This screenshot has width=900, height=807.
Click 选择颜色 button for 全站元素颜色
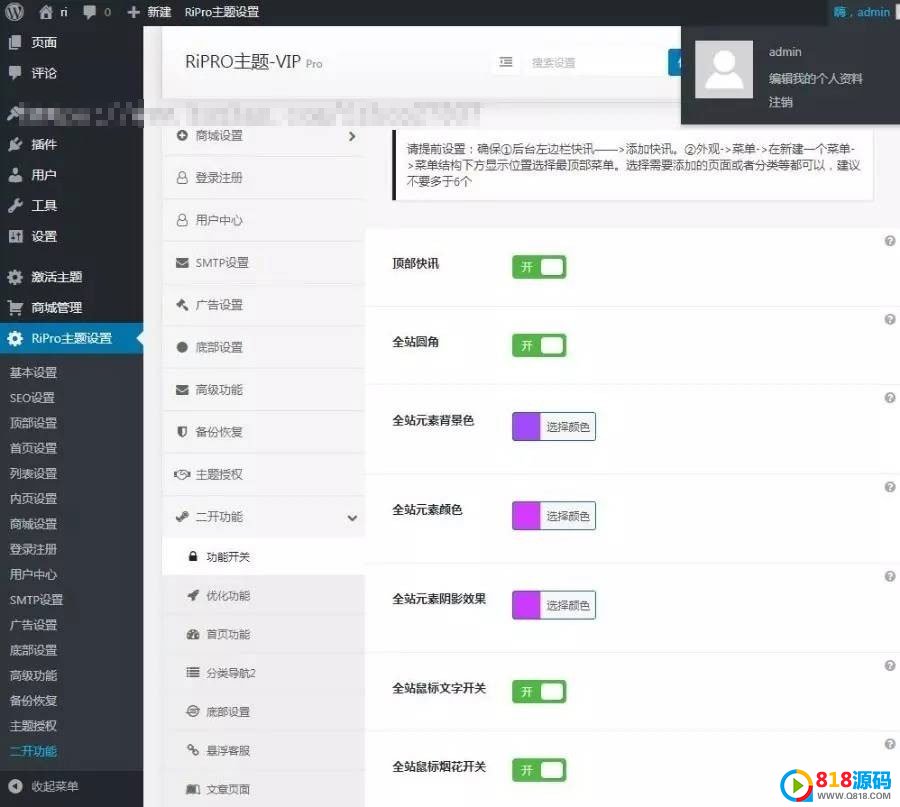[x=568, y=515]
